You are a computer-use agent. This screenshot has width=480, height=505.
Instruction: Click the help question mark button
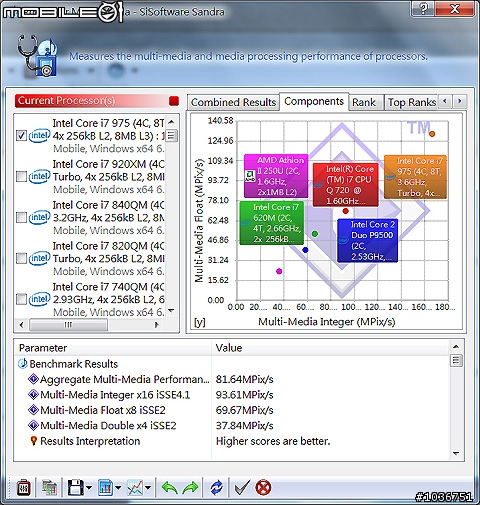(x=423, y=8)
